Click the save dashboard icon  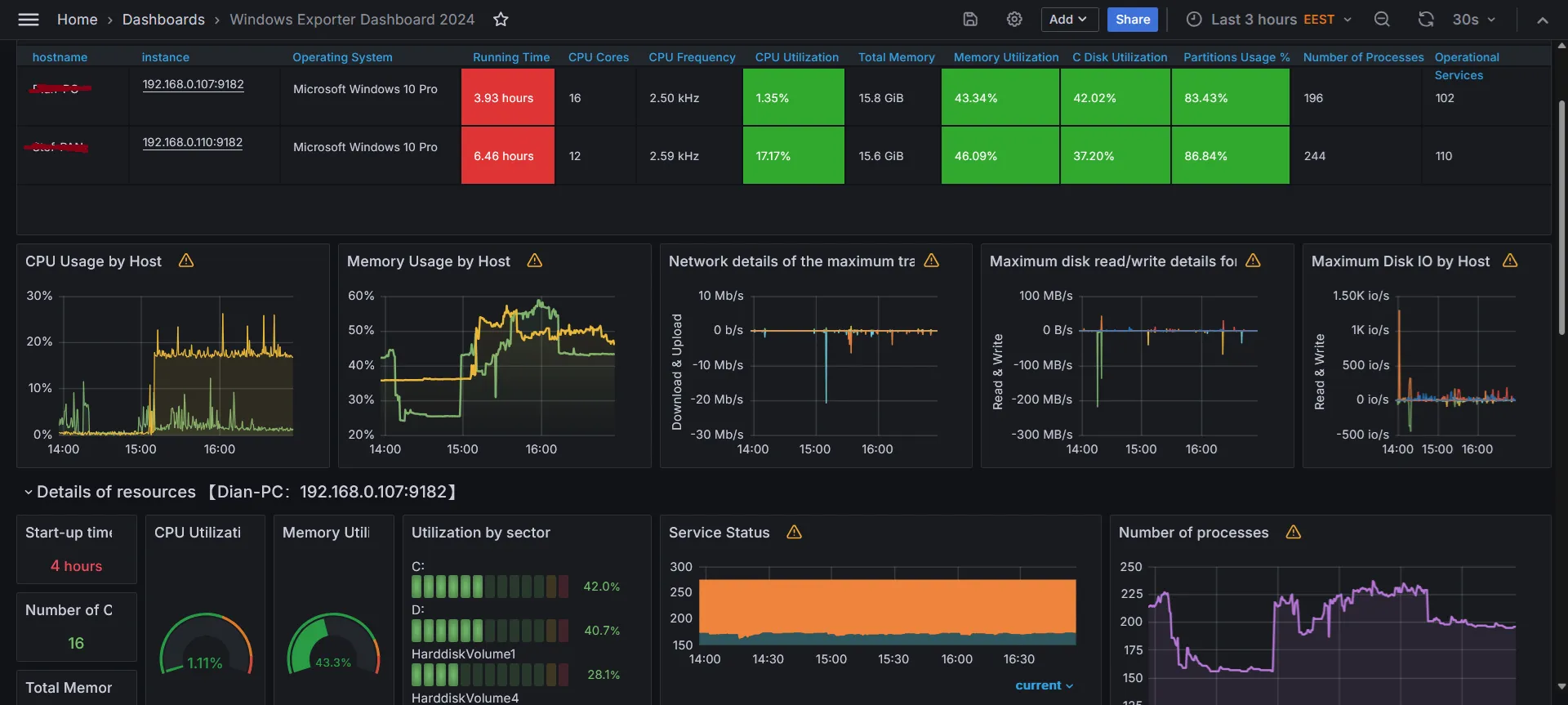coord(970,20)
